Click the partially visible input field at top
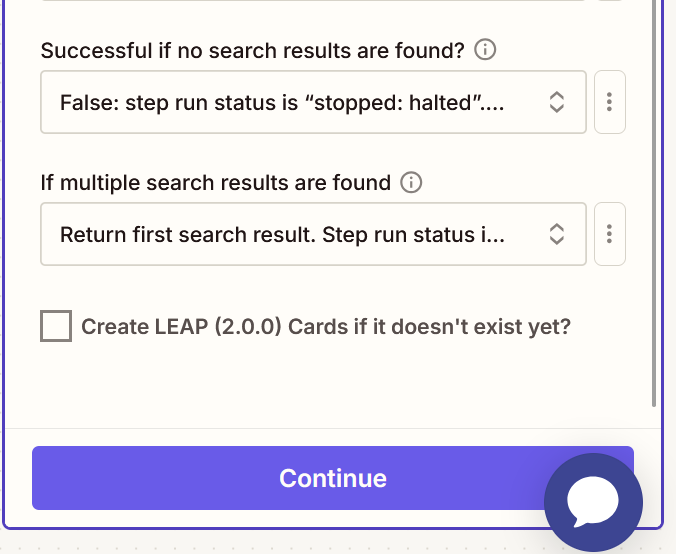 [300, 2]
